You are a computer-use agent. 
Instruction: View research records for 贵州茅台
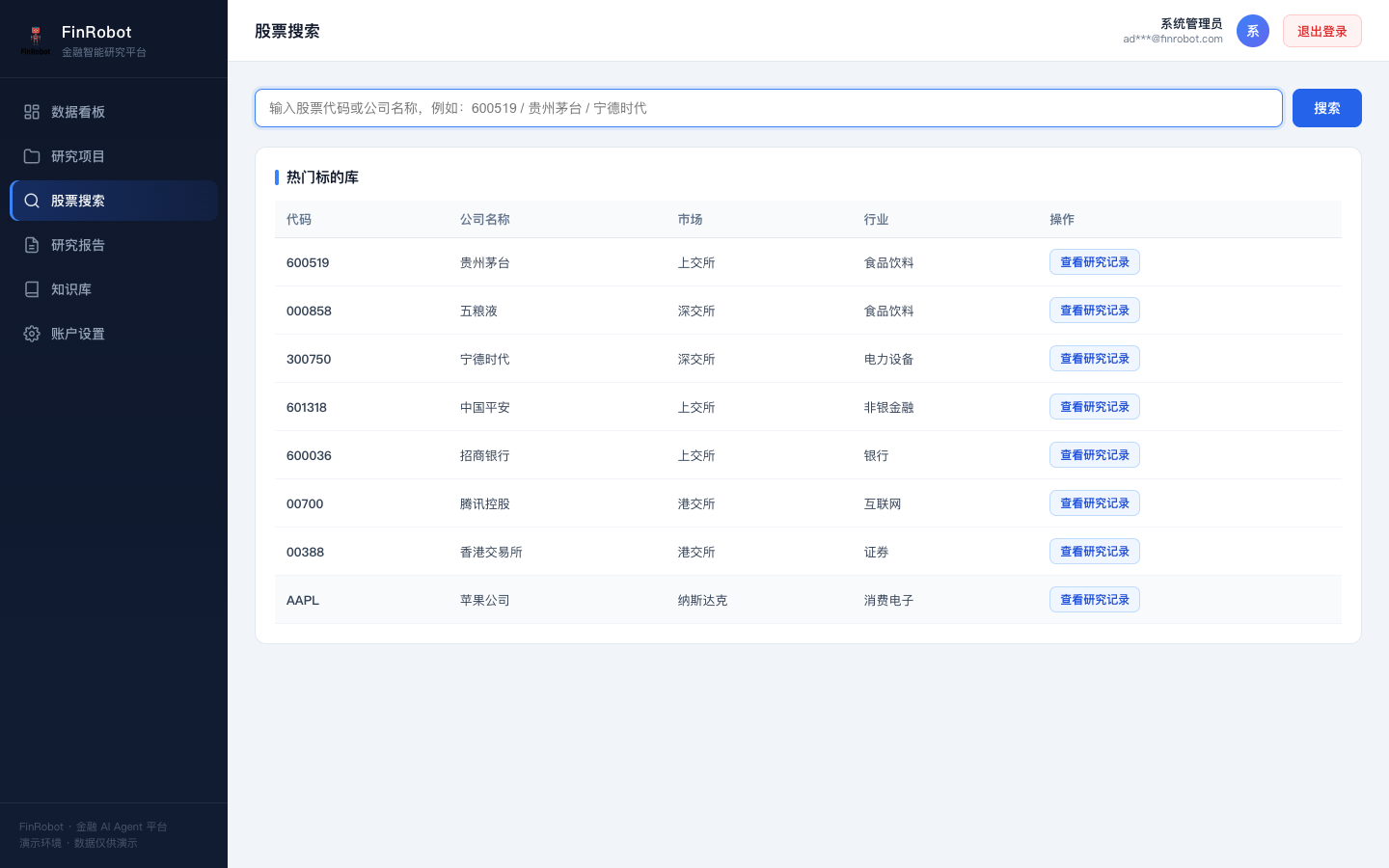pyautogui.click(x=1095, y=262)
